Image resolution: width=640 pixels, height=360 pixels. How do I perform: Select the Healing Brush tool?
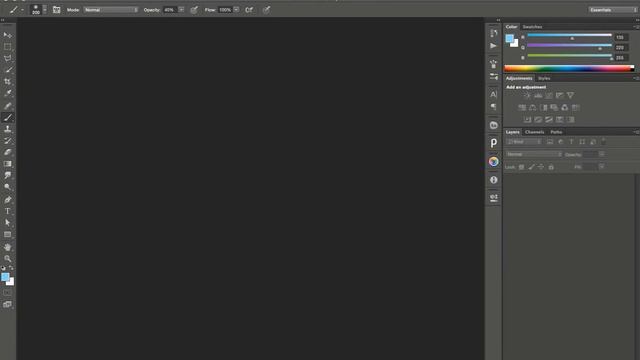pos(8,106)
